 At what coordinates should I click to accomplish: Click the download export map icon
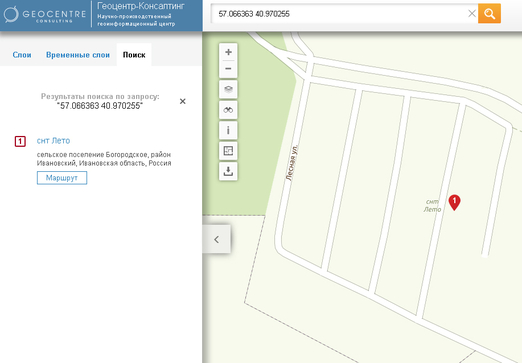click(x=228, y=171)
